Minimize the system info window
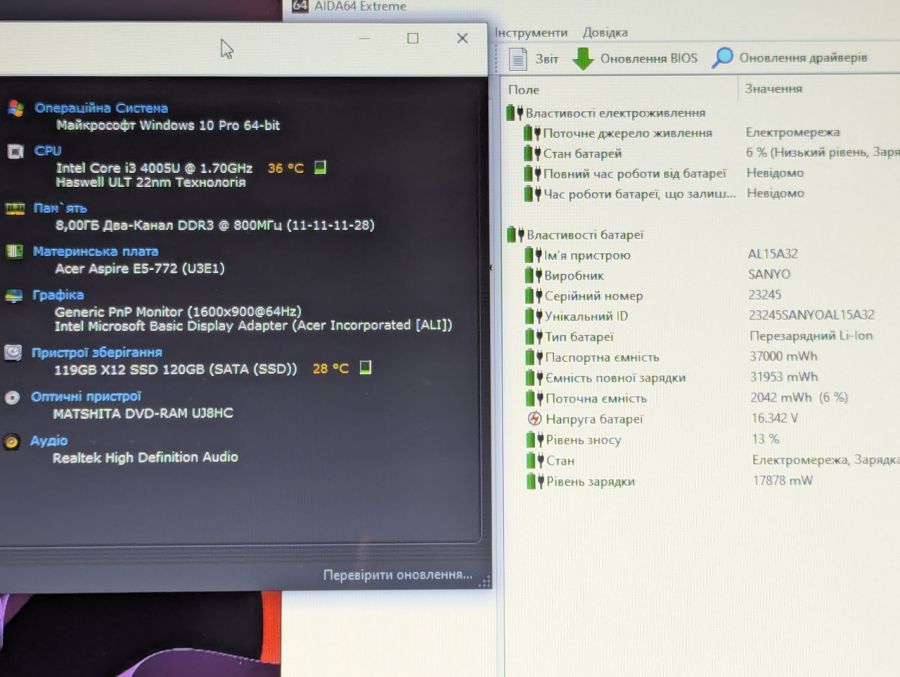This screenshot has width=900, height=677. coord(364,38)
